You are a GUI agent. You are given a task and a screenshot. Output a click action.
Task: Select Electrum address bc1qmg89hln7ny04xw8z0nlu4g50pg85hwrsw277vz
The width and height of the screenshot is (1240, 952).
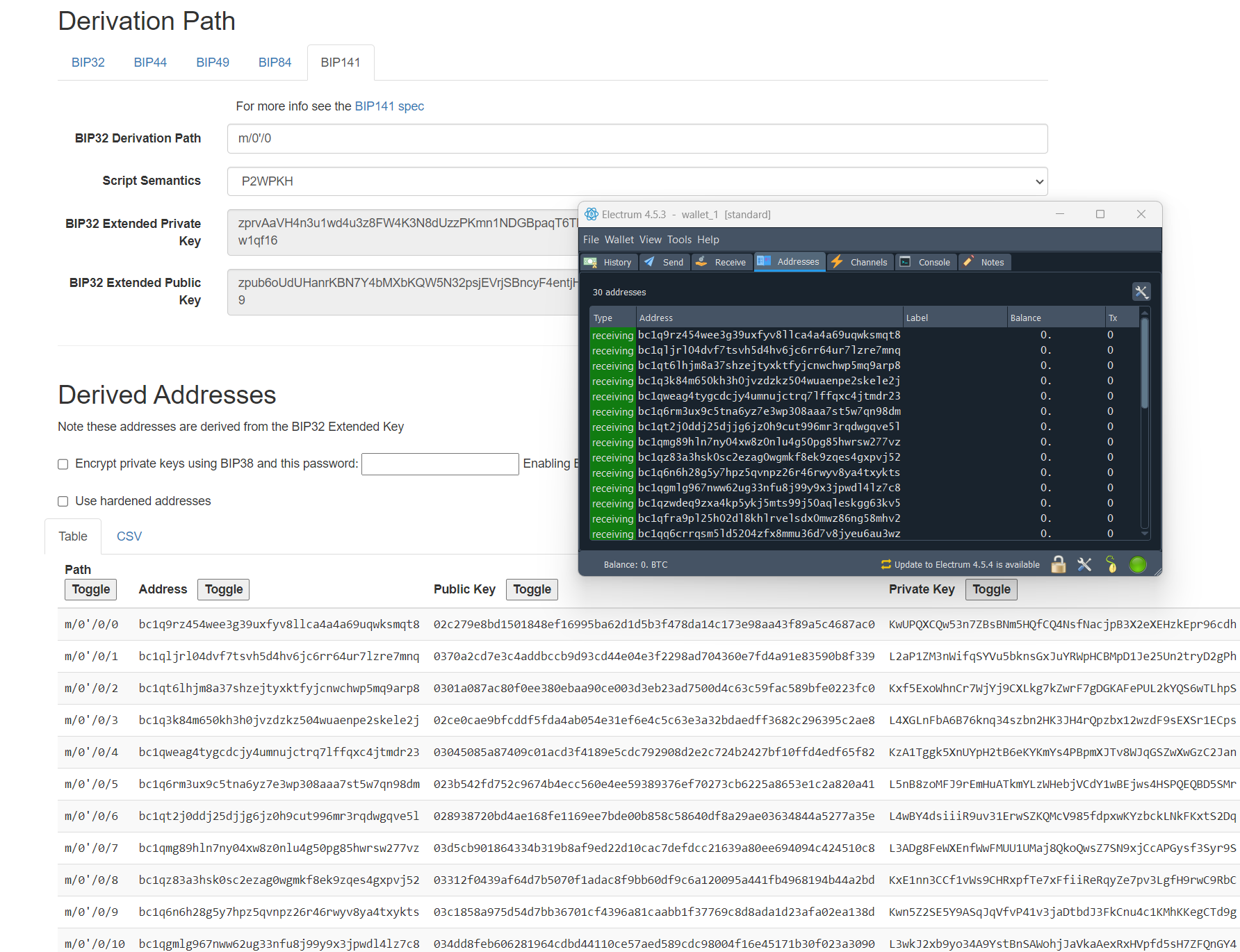(x=769, y=442)
